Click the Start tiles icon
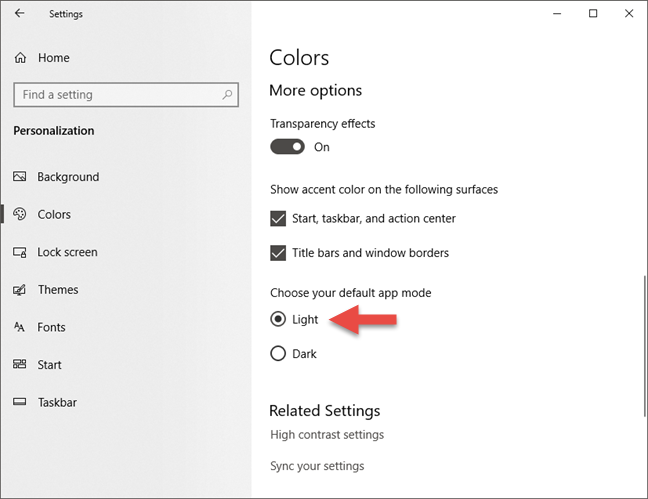Screen dimensions: 648x499 pos(19,365)
